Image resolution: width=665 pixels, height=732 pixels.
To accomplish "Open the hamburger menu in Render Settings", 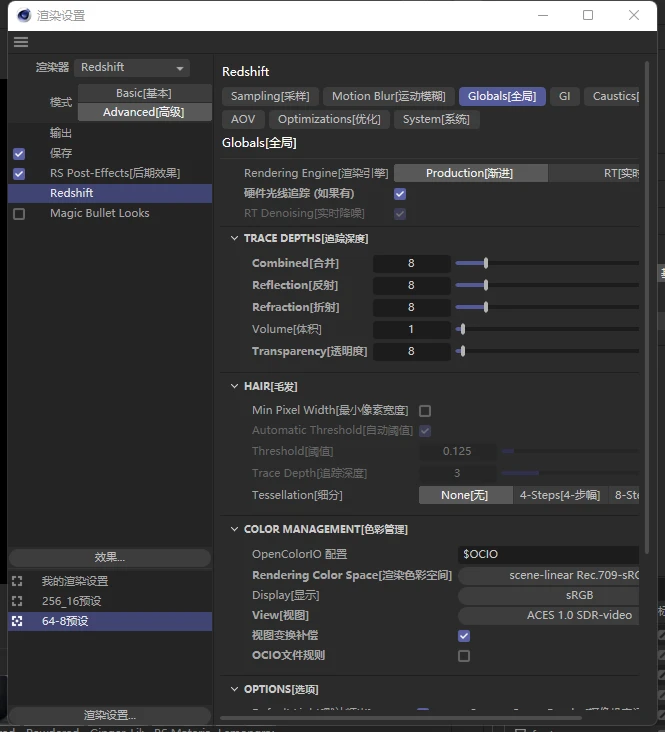I will point(20,42).
